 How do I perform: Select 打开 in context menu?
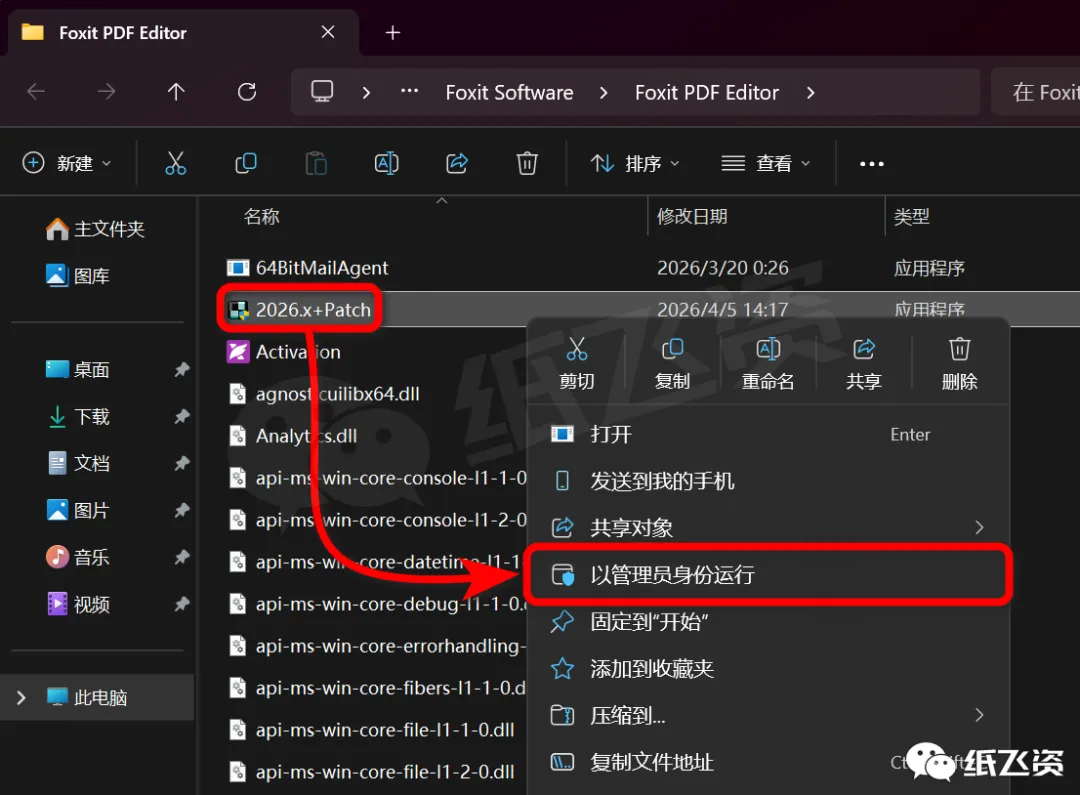pos(767,434)
